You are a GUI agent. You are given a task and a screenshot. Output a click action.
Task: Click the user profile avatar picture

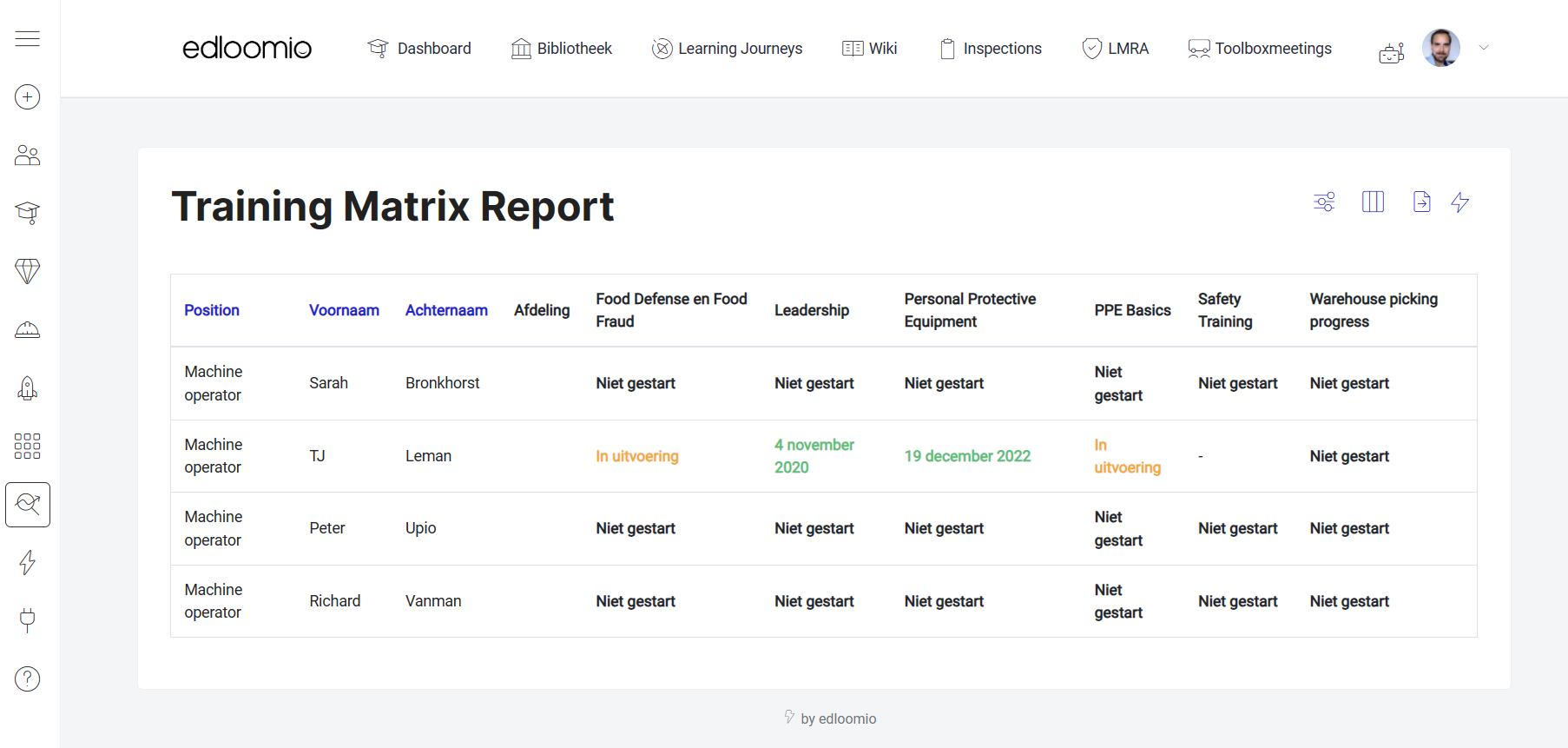(1441, 48)
